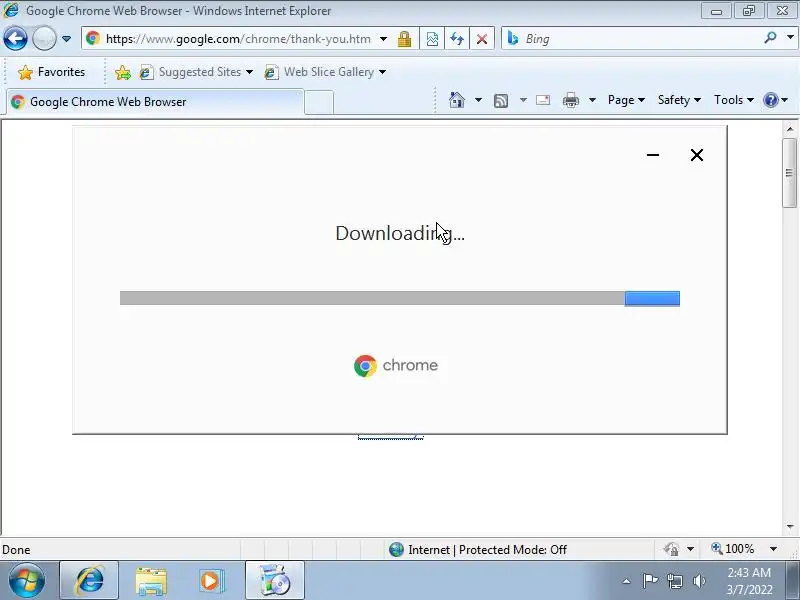The image size is (800, 600).
Task: Click the Home page icon
Action: pyautogui.click(x=457, y=100)
